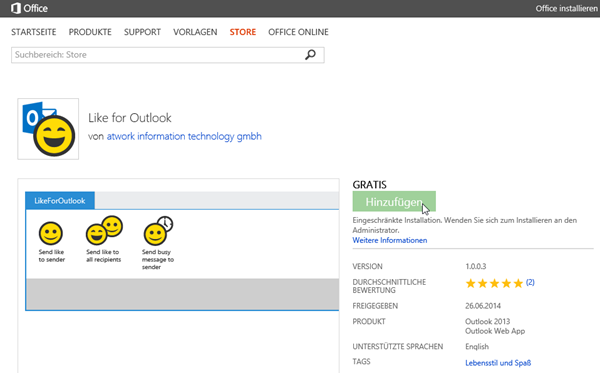Click the Office logo in header
The height and width of the screenshot is (373, 600).
(29, 8)
